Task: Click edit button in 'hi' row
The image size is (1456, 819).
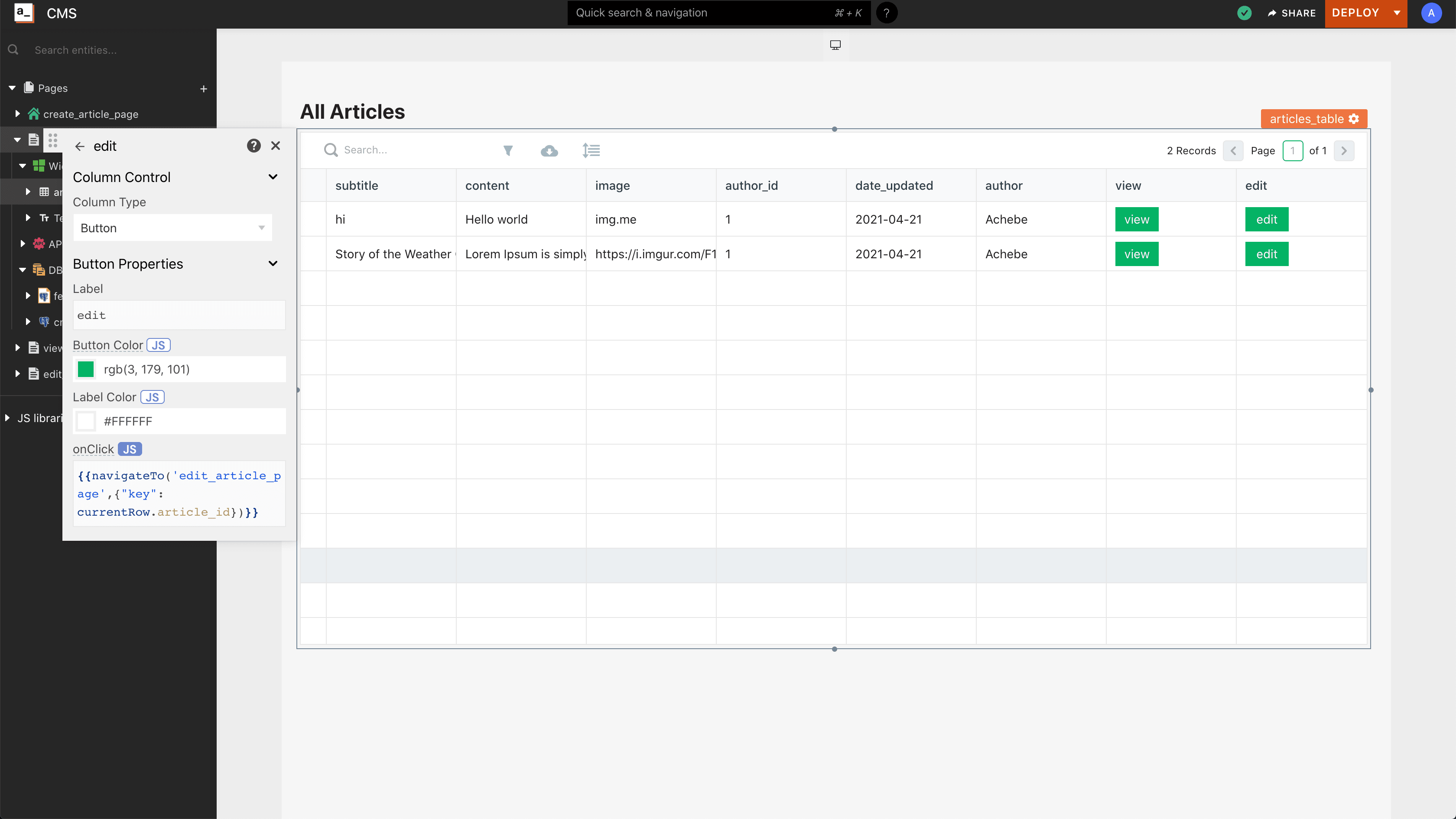Action: click(x=1267, y=219)
